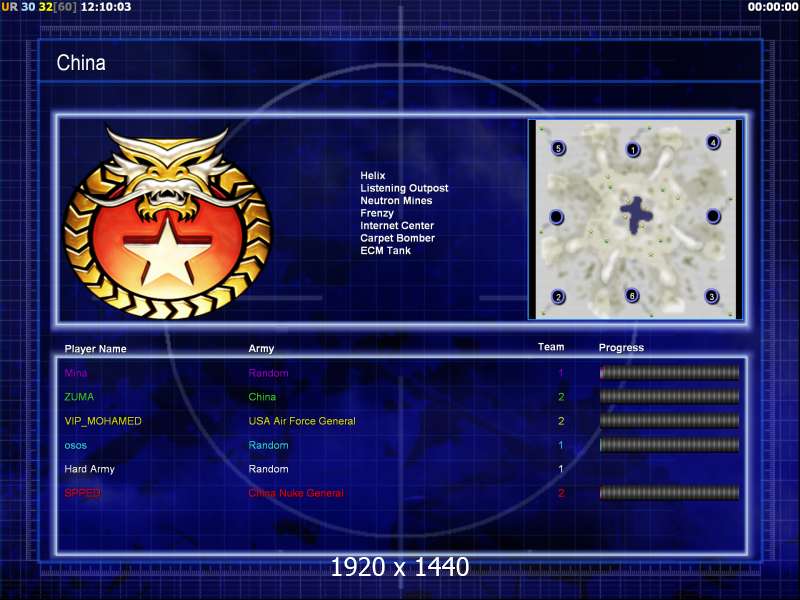Click the unnumbered start marker on minimap's right edge

713,216
